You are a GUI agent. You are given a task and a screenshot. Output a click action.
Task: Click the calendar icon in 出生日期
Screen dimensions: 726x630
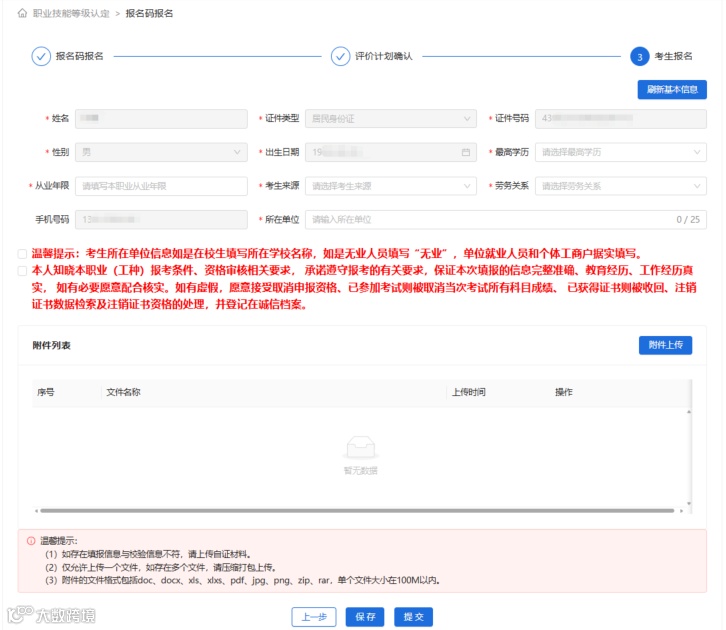(x=466, y=152)
